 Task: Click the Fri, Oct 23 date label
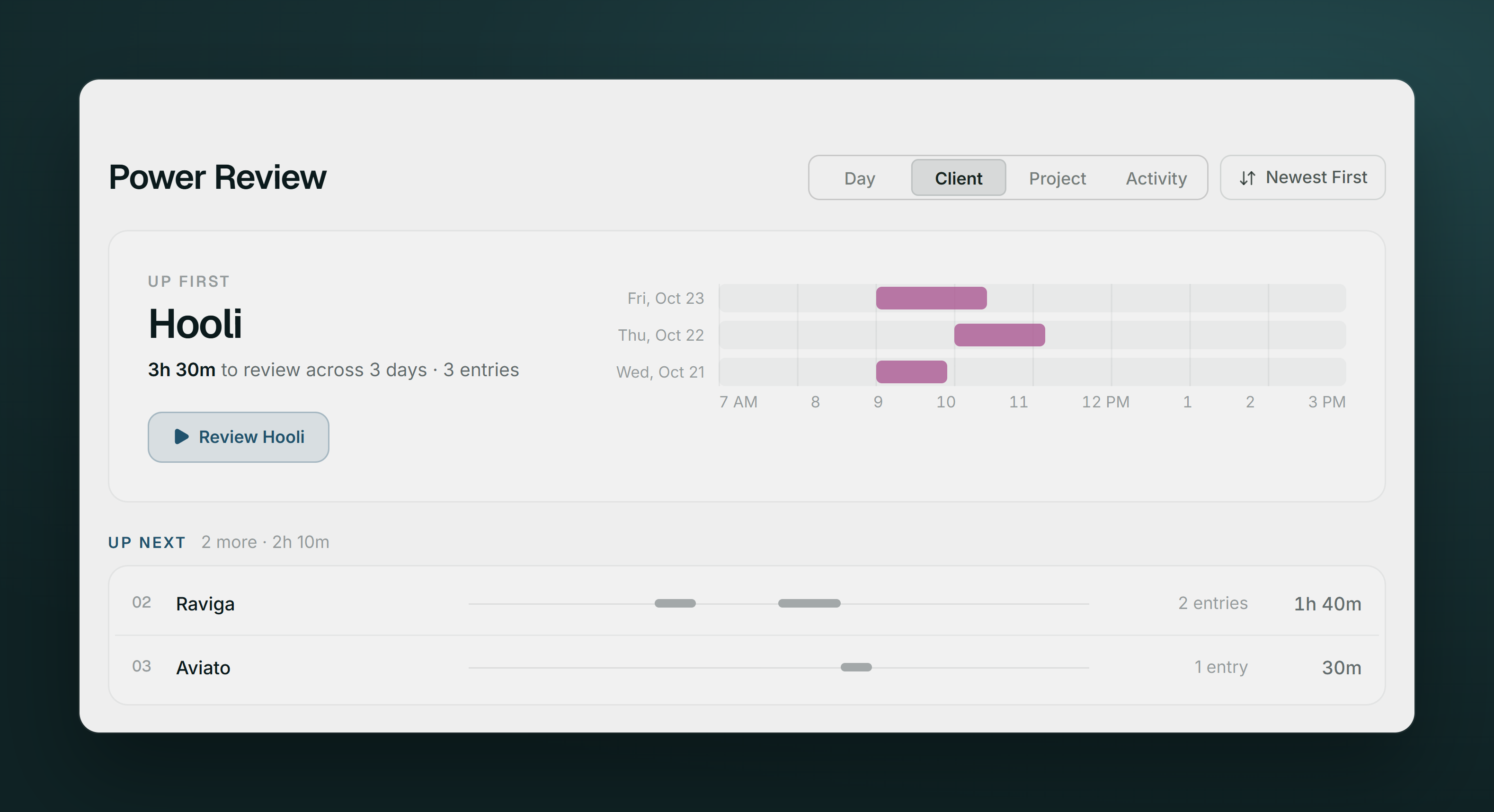click(666, 299)
